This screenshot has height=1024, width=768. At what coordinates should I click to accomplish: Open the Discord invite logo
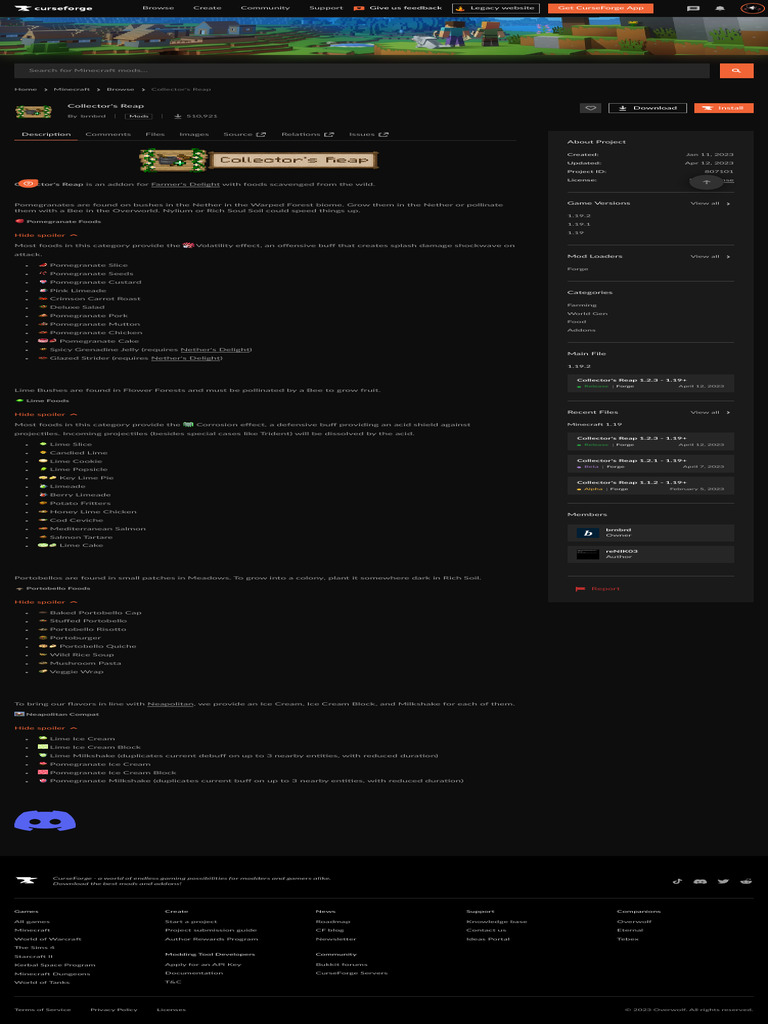click(x=45, y=820)
